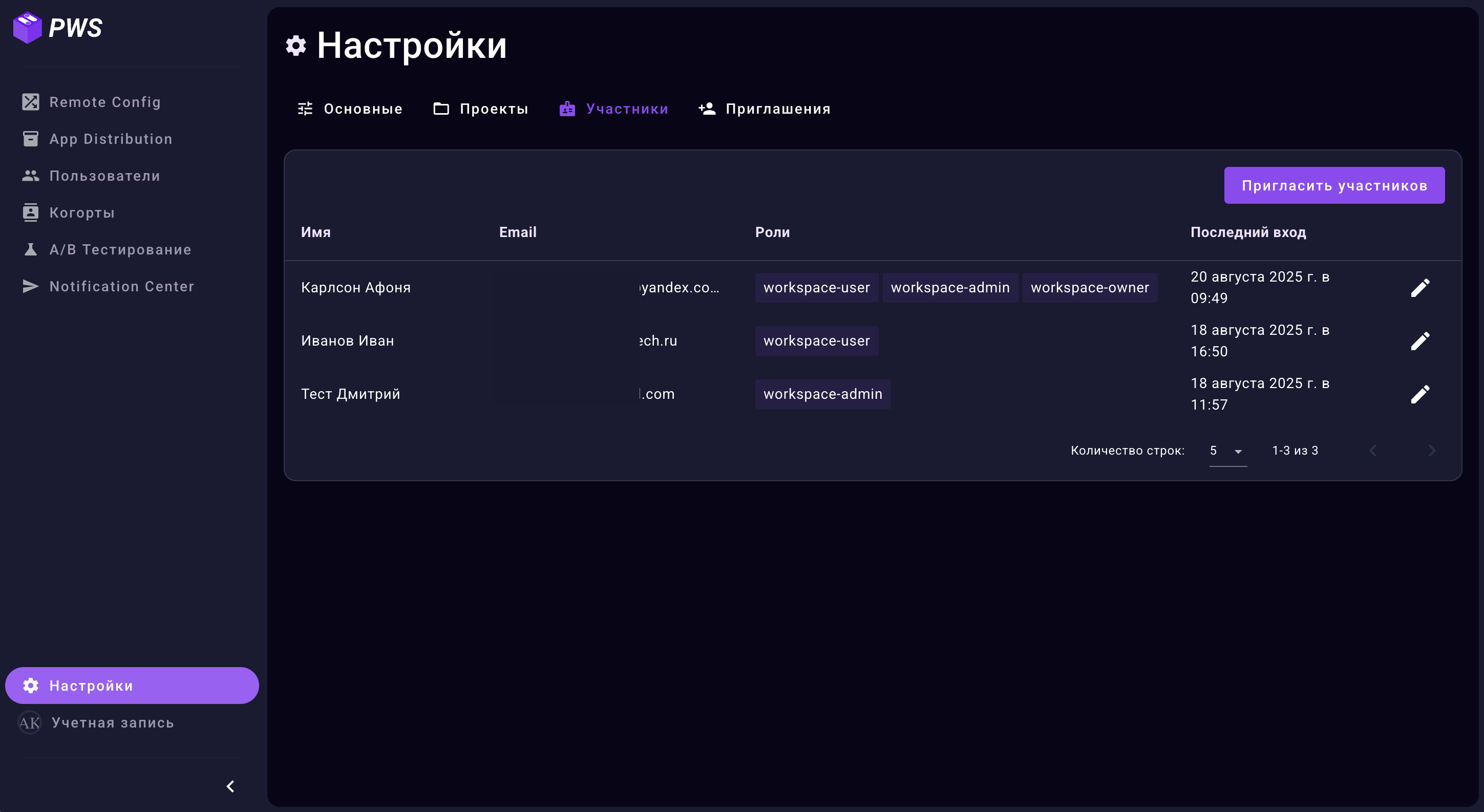Click the workspace-owner role chip

click(1089, 287)
